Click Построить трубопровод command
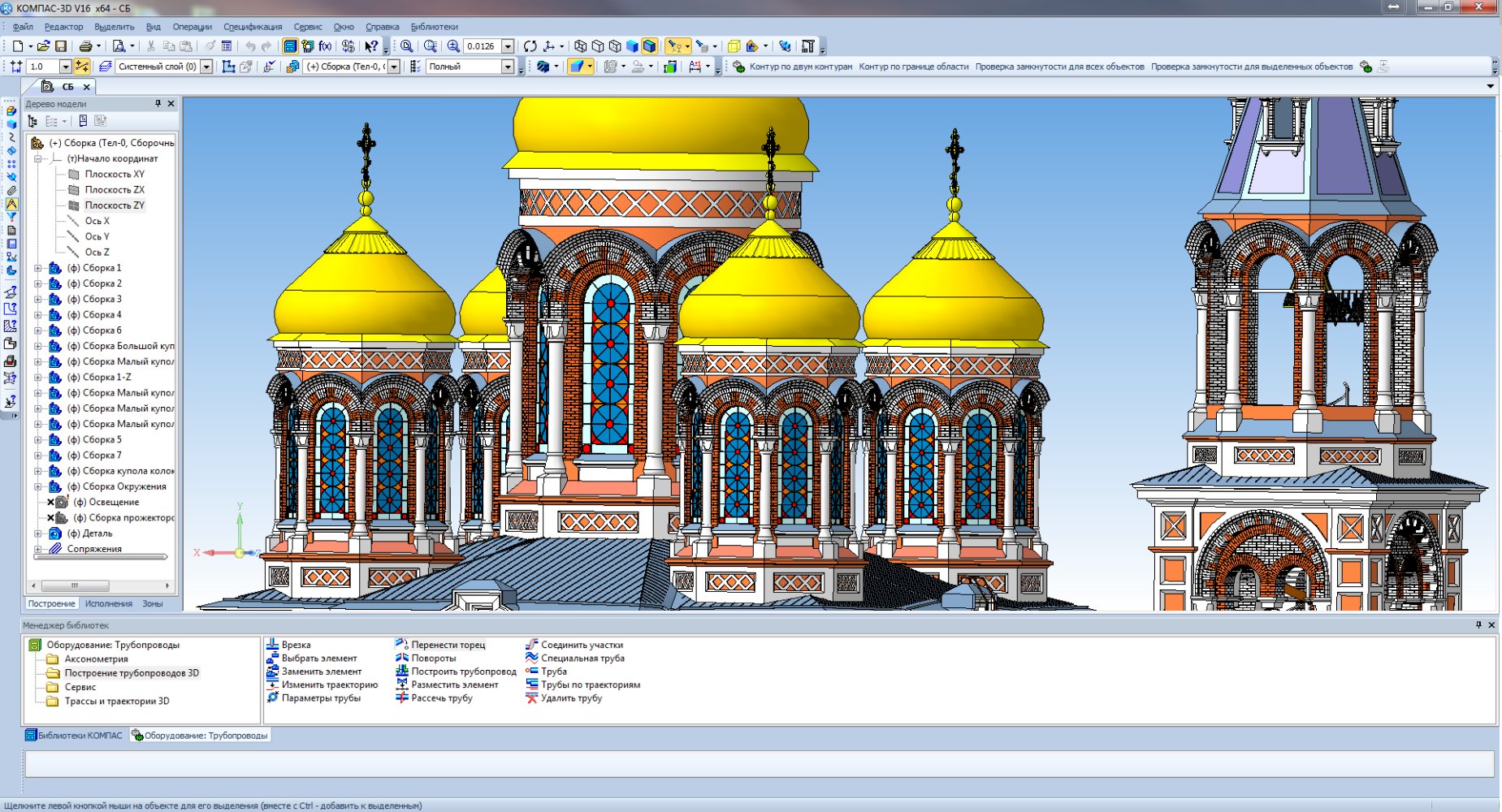The height and width of the screenshot is (812, 1502). point(463,672)
